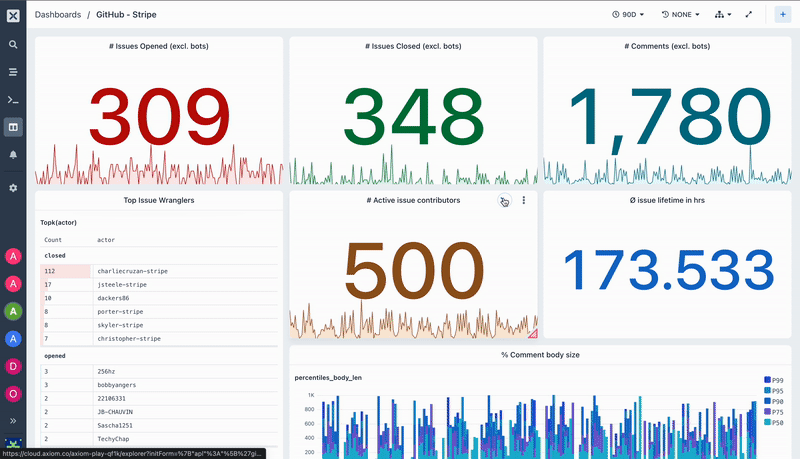Open the hierarchy diagram icon dropdown in the header
Image resolution: width=800 pixels, height=459 pixels.
click(723, 15)
